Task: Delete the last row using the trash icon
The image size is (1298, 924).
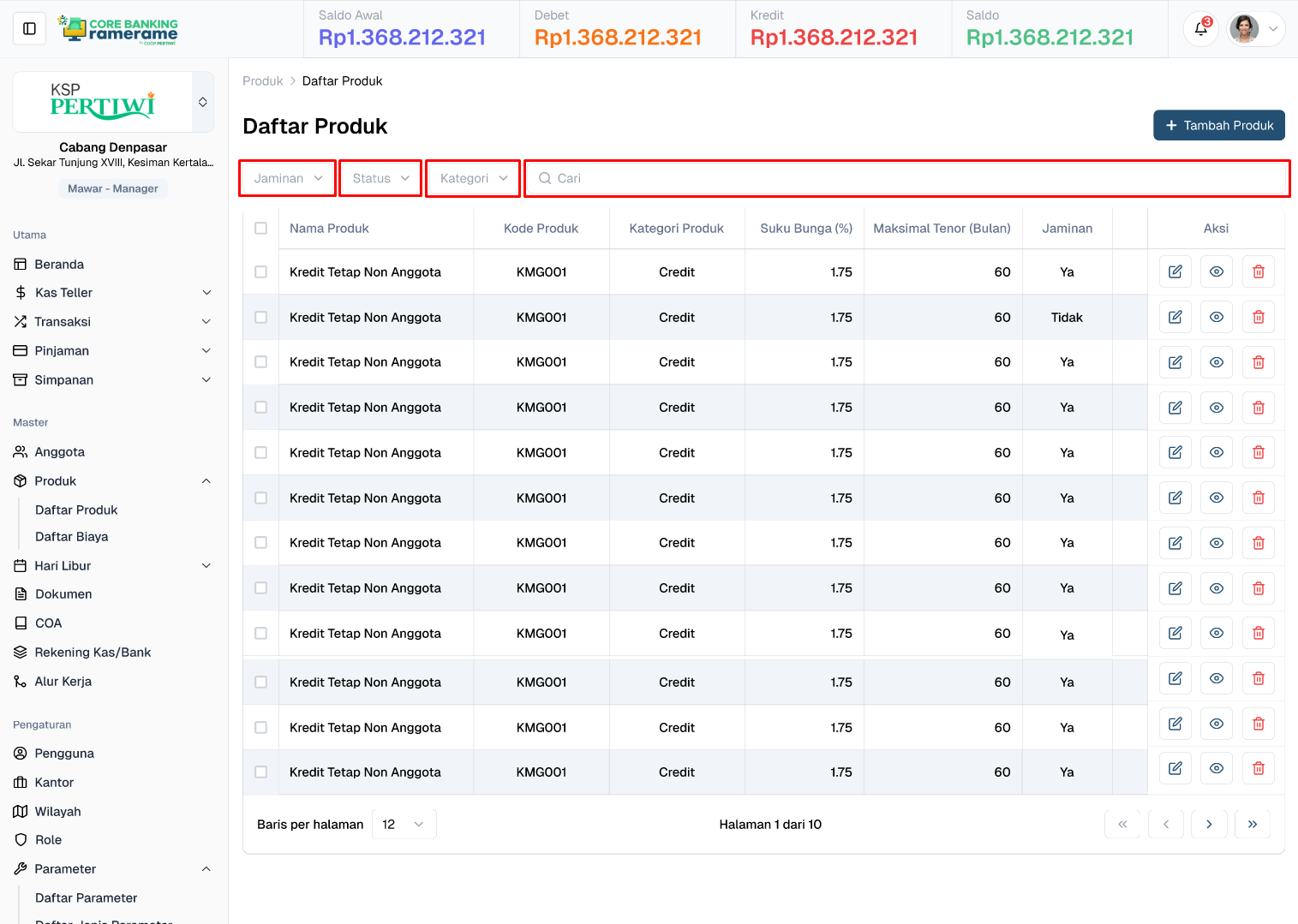Action: (1258, 768)
